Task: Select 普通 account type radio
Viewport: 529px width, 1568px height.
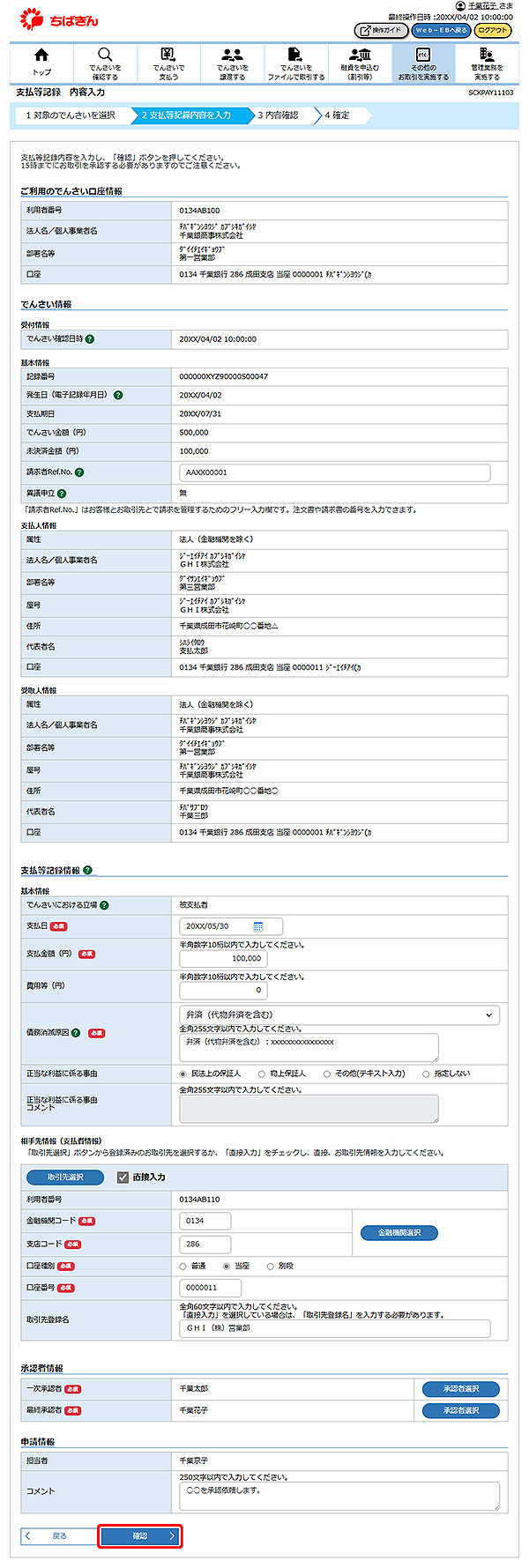Action: 183,1266
